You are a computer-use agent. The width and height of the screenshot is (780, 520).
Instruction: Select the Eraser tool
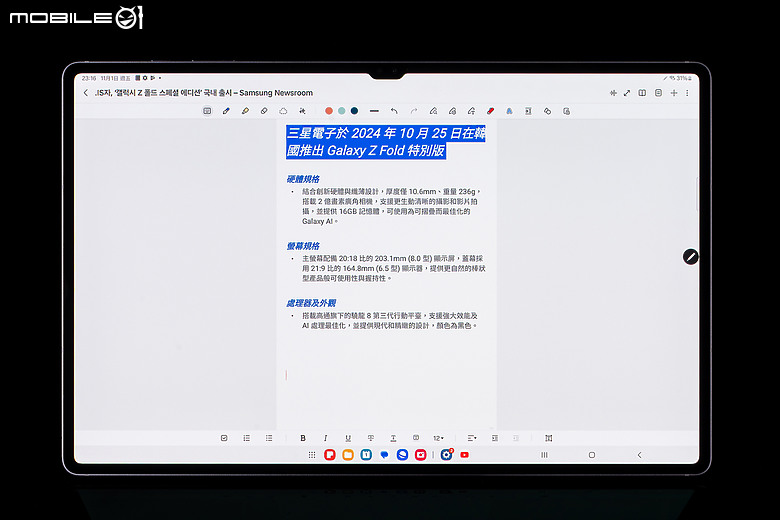click(264, 111)
